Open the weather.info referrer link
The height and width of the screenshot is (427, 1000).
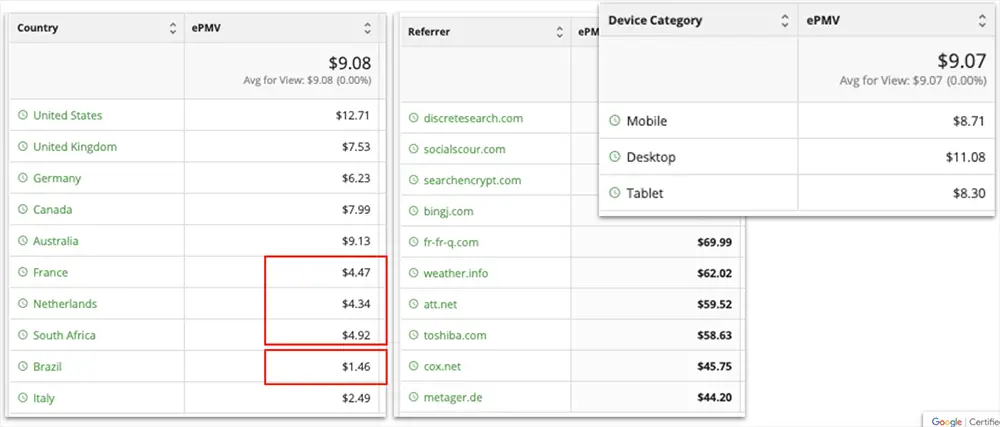tap(456, 273)
